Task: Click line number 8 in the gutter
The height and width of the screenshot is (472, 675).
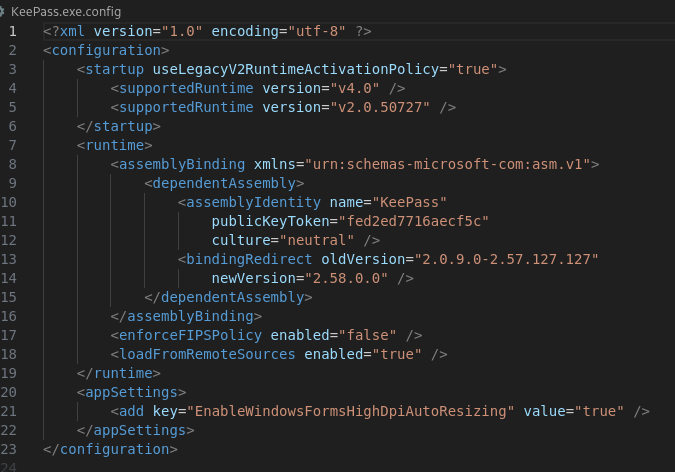Action: coord(12,163)
